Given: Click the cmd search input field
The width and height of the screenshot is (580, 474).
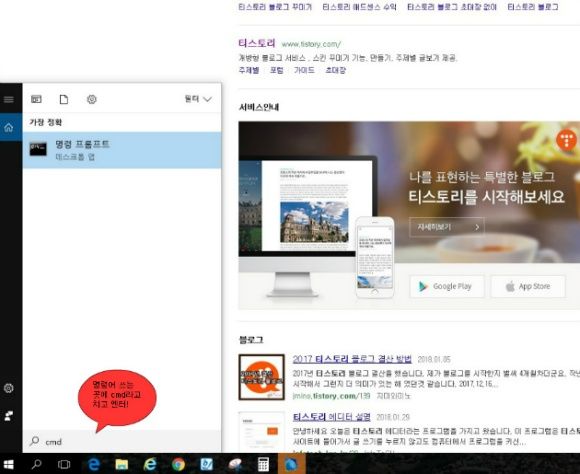Looking at the screenshot, I should click(122, 441).
